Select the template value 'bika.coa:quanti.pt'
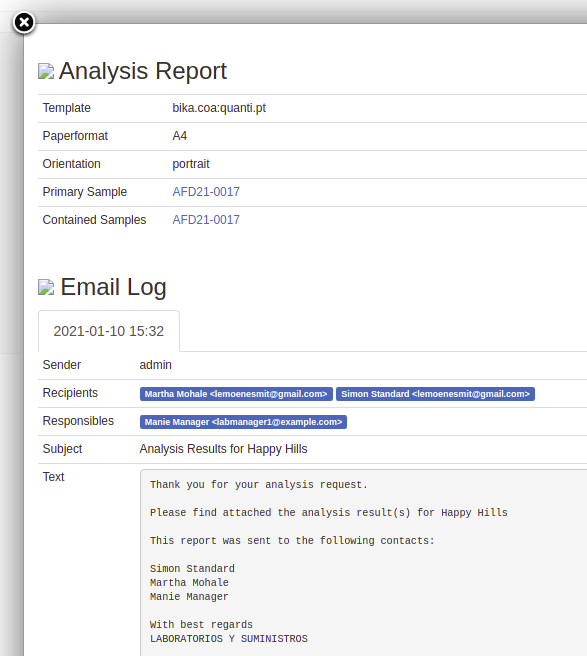The width and height of the screenshot is (587, 656). 219,108
